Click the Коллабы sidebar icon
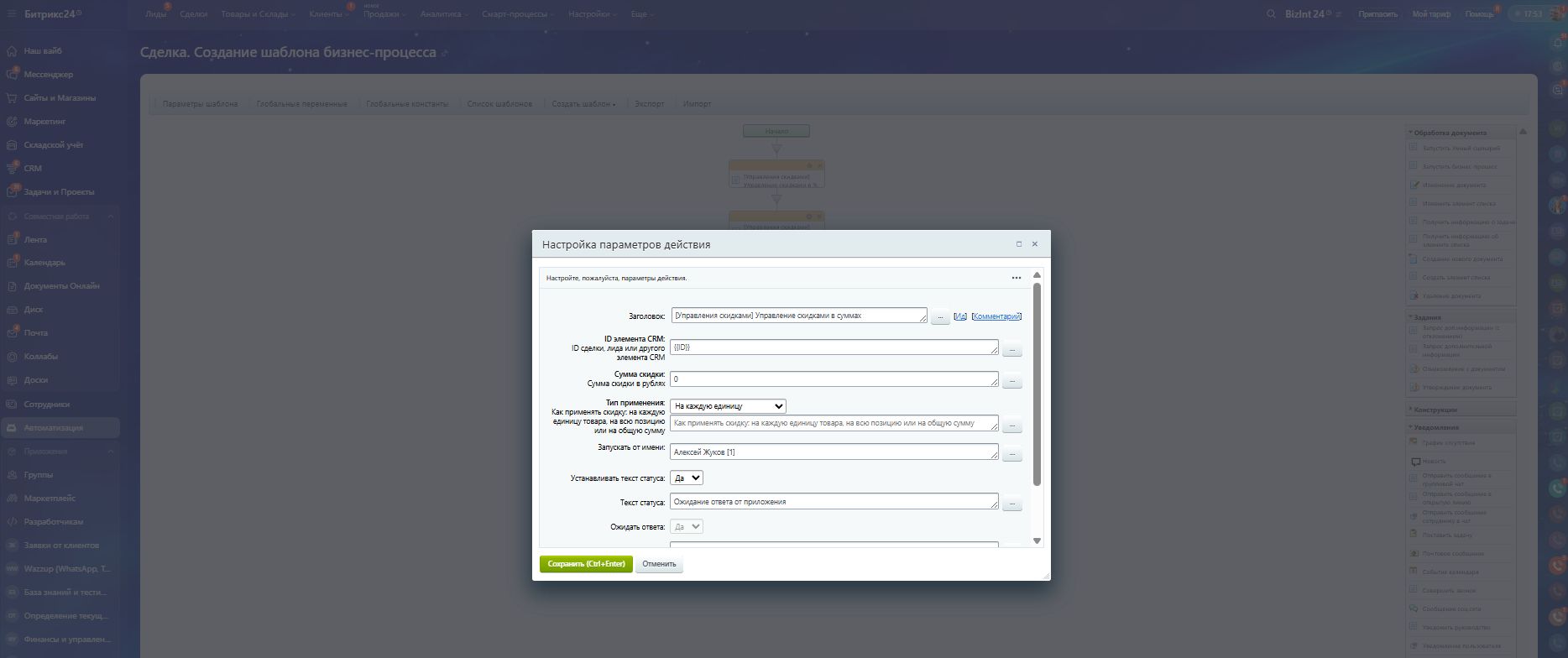The image size is (1568, 658). coord(12,357)
